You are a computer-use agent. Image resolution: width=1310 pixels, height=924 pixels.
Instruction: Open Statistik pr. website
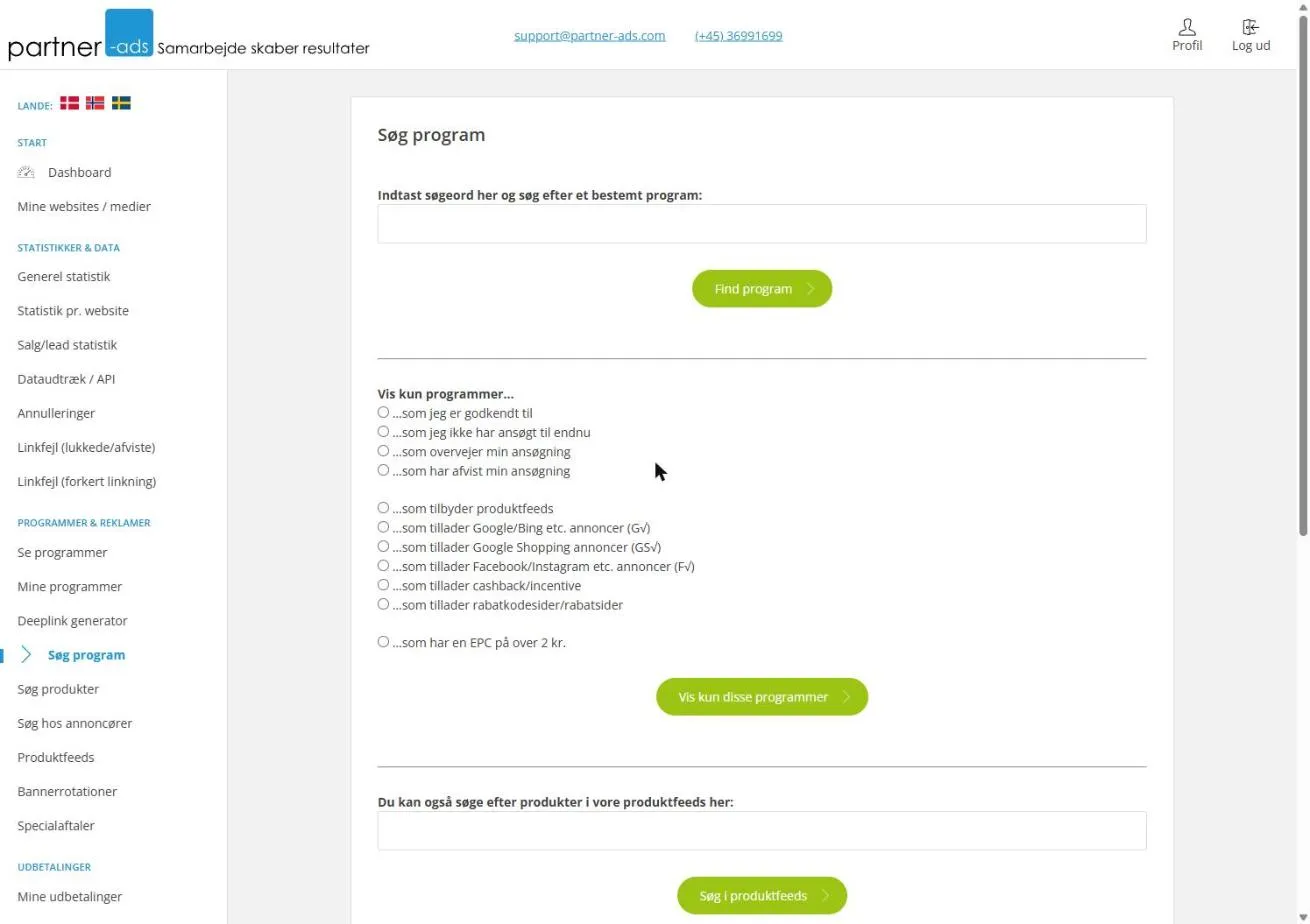point(73,310)
